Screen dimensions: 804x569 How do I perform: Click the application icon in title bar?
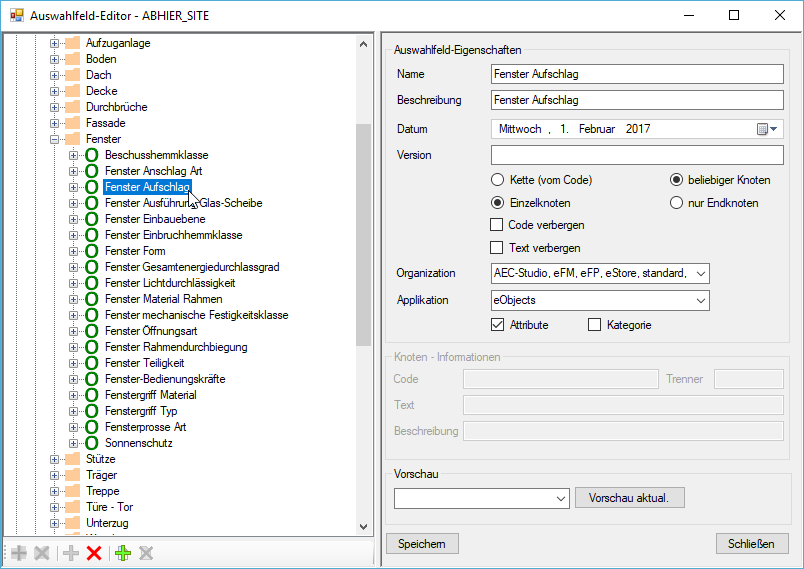point(16,15)
